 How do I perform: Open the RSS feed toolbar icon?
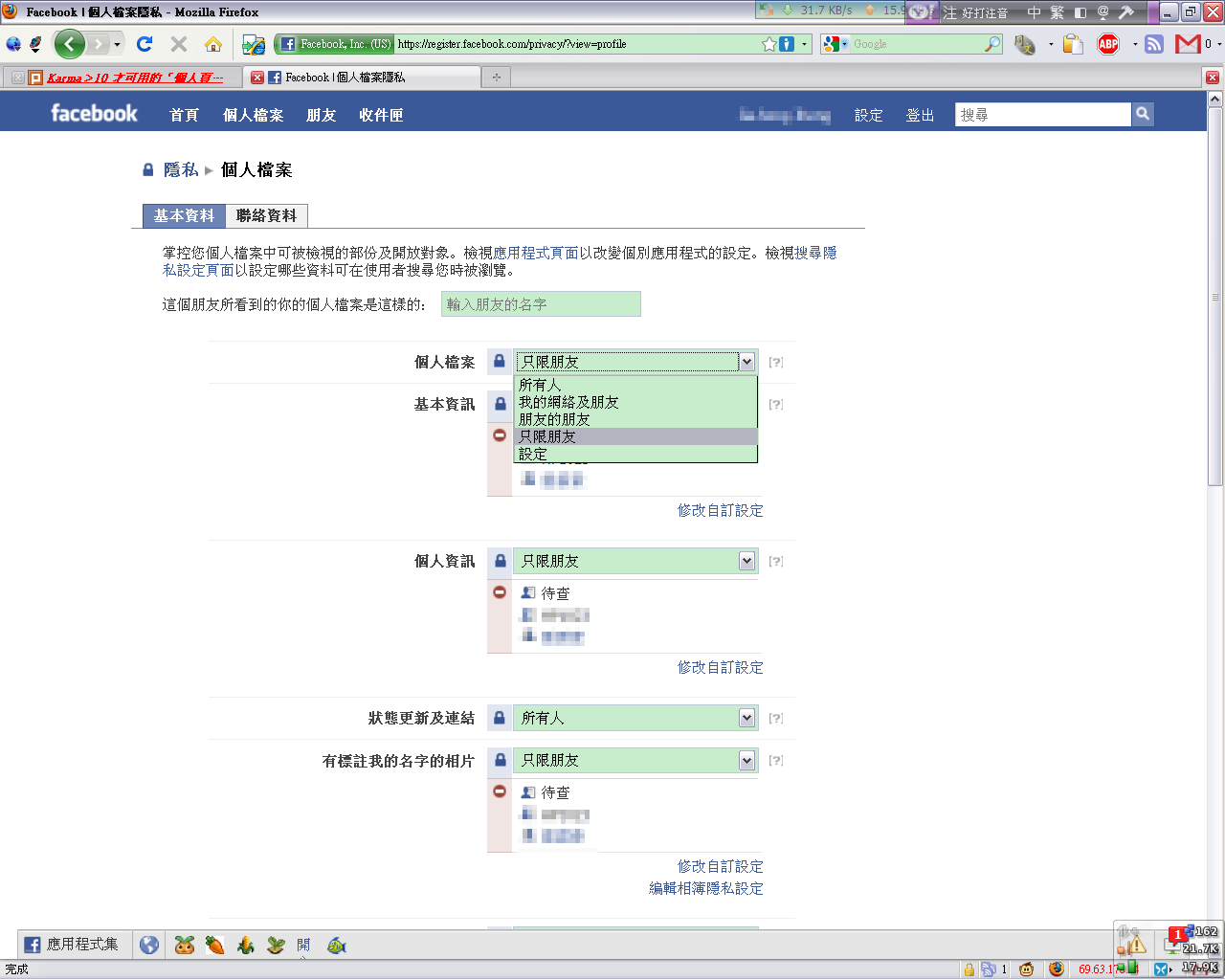(1154, 44)
